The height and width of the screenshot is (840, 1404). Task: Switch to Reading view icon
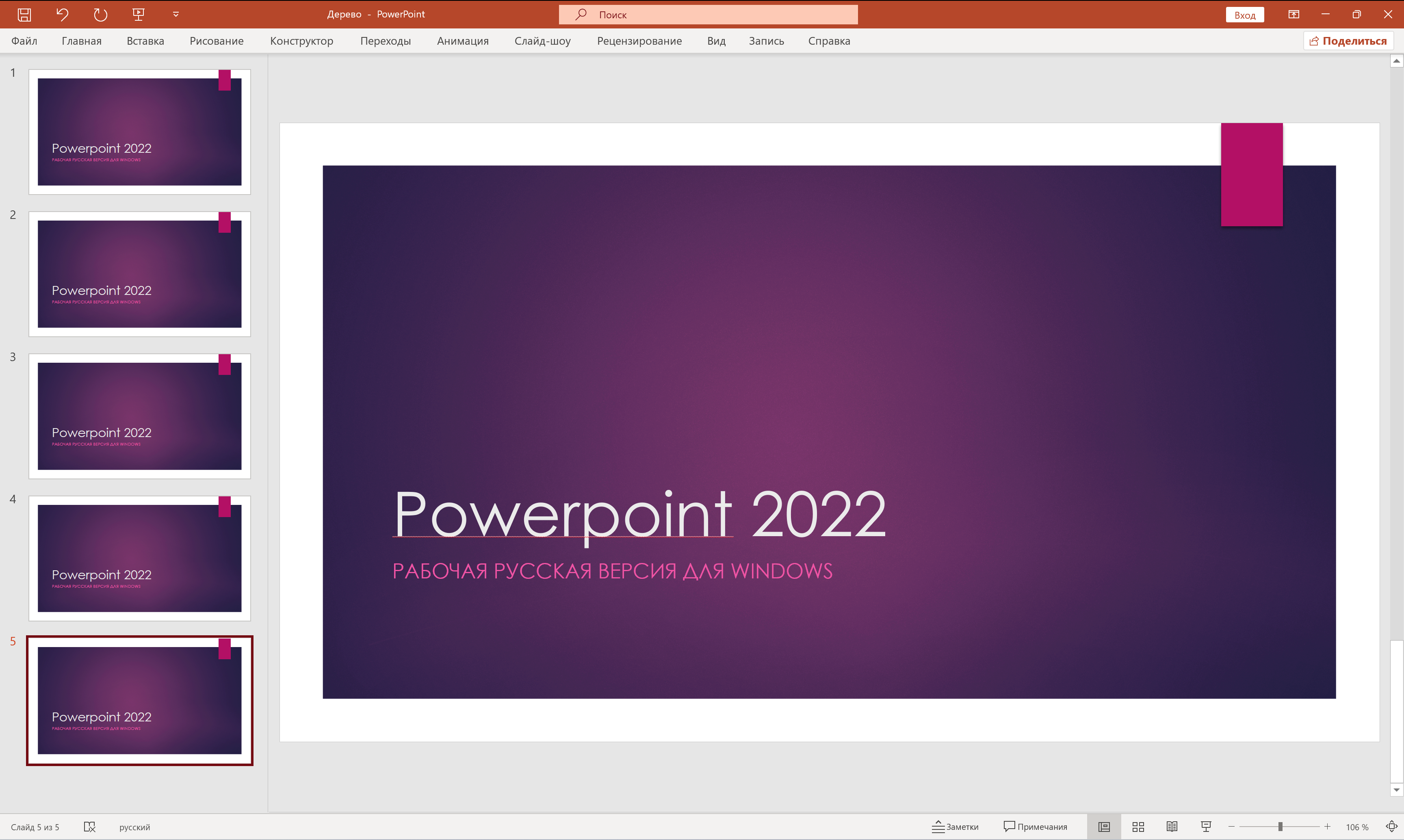[x=1172, y=827]
